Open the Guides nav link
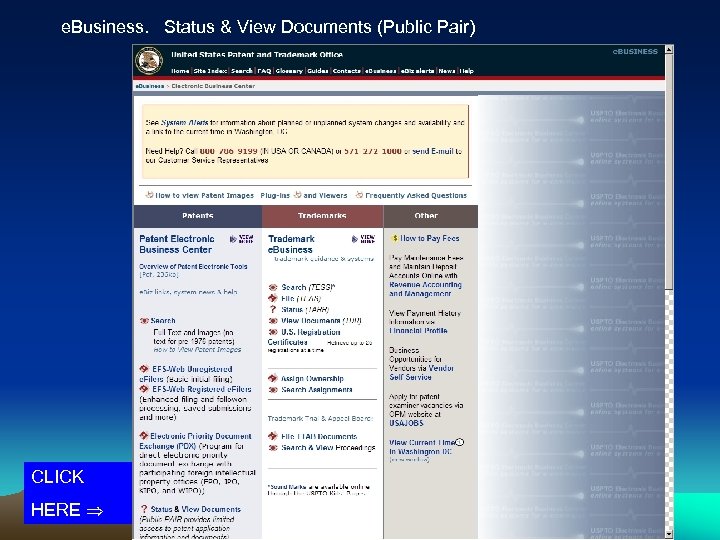The width and height of the screenshot is (720, 540). pos(317,71)
